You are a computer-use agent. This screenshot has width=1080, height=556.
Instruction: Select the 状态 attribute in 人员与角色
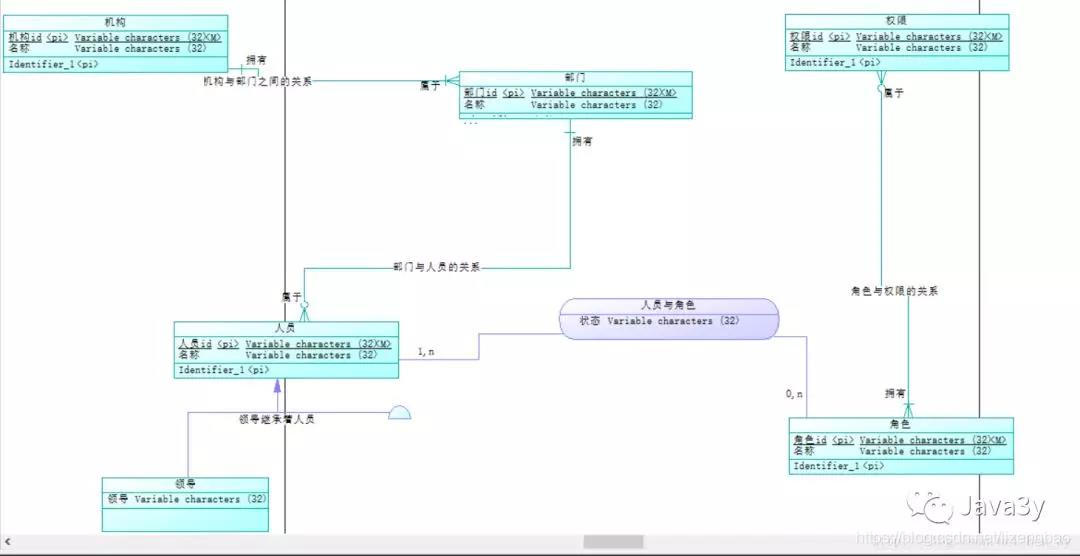click(x=659, y=321)
